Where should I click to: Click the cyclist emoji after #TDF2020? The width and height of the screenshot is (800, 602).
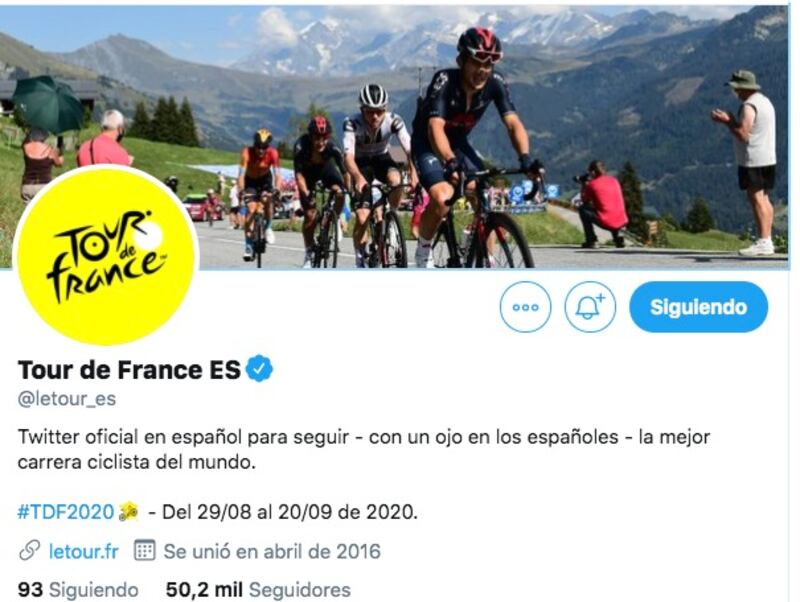pos(128,511)
